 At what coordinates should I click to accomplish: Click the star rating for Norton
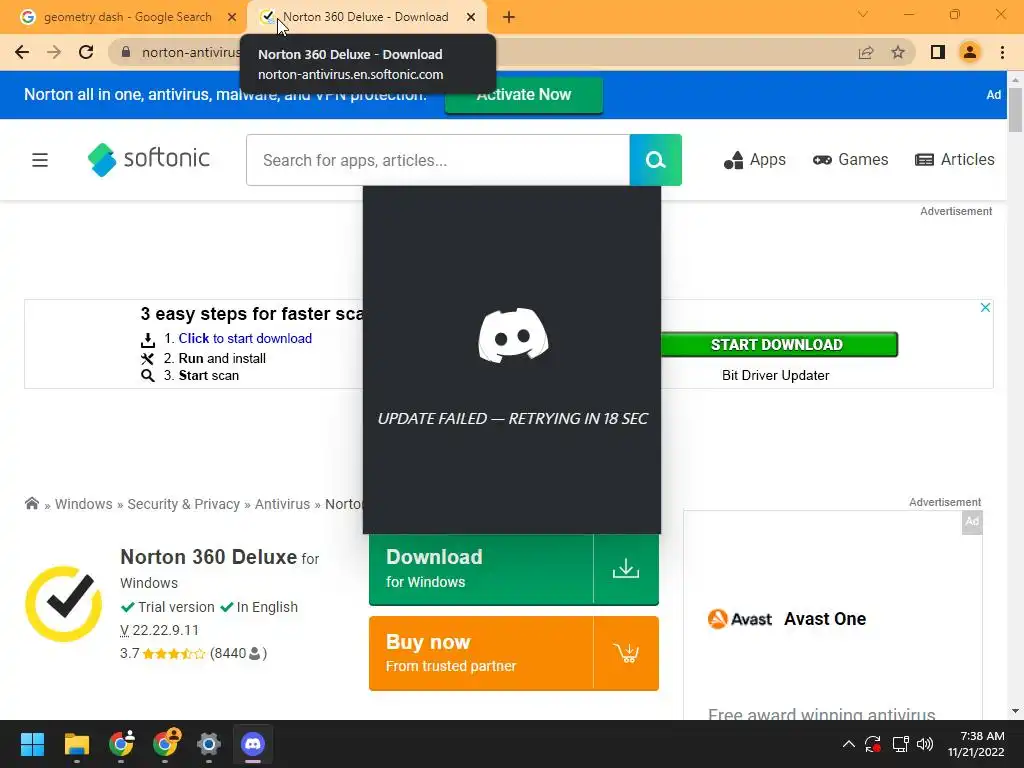(x=174, y=653)
